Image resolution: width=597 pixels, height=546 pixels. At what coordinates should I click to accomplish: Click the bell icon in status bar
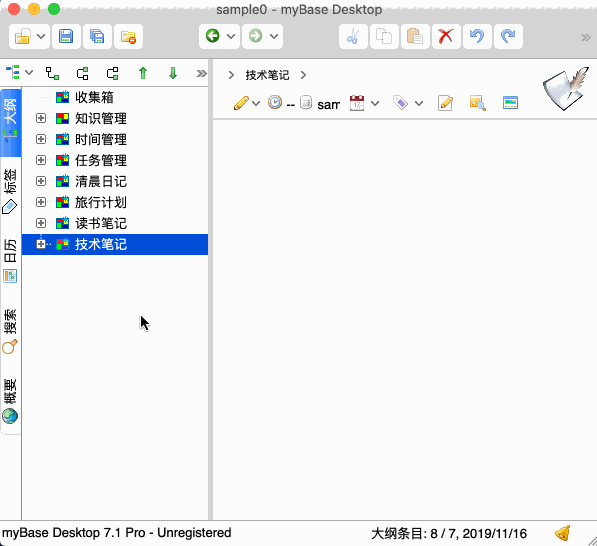[x=563, y=533]
